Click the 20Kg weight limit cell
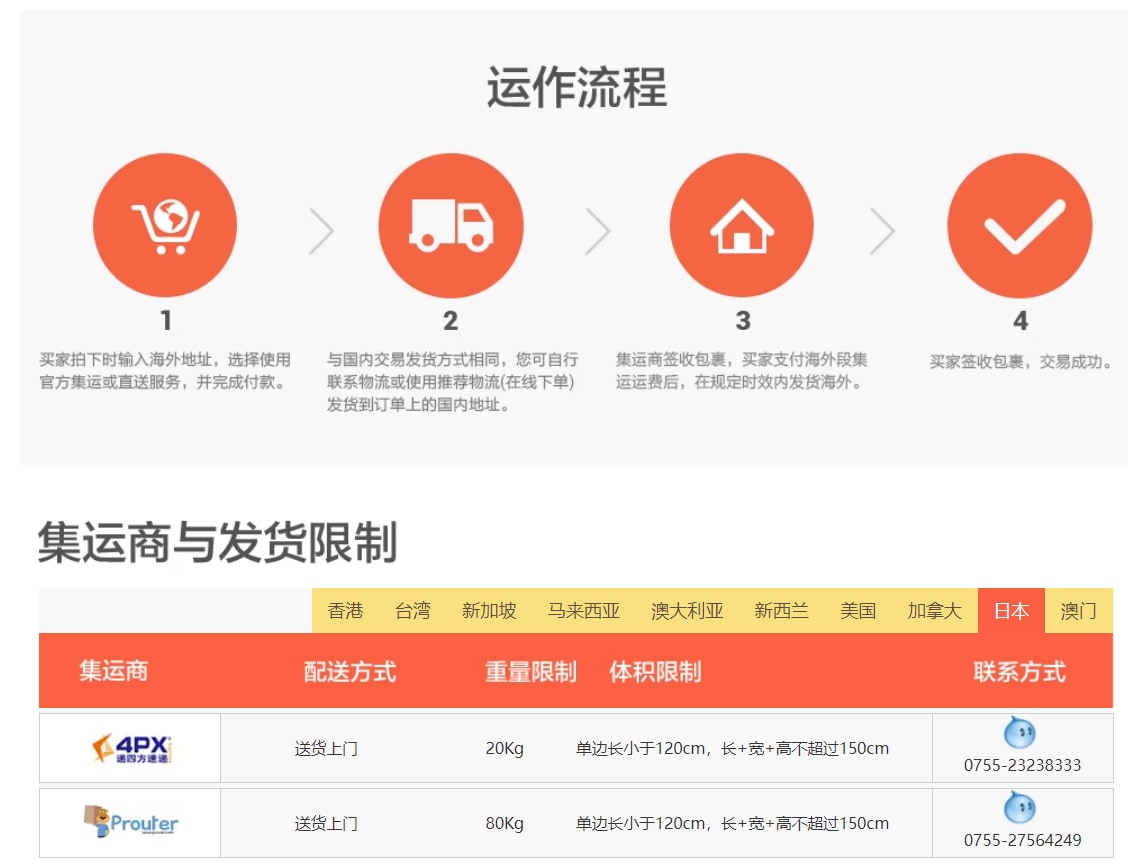Image resolution: width=1128 pixels, height=865 pixels. pos(504,748)
